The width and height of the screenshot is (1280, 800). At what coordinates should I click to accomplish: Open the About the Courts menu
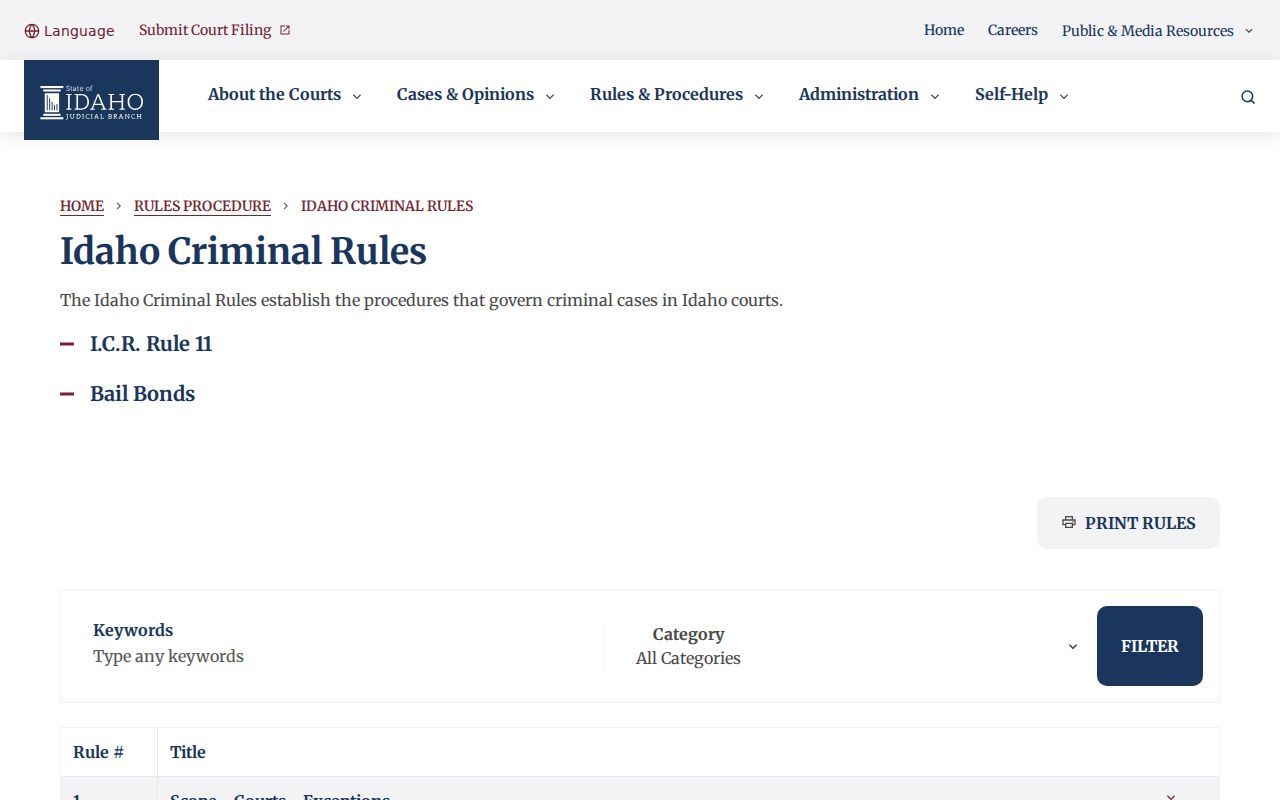285,95
